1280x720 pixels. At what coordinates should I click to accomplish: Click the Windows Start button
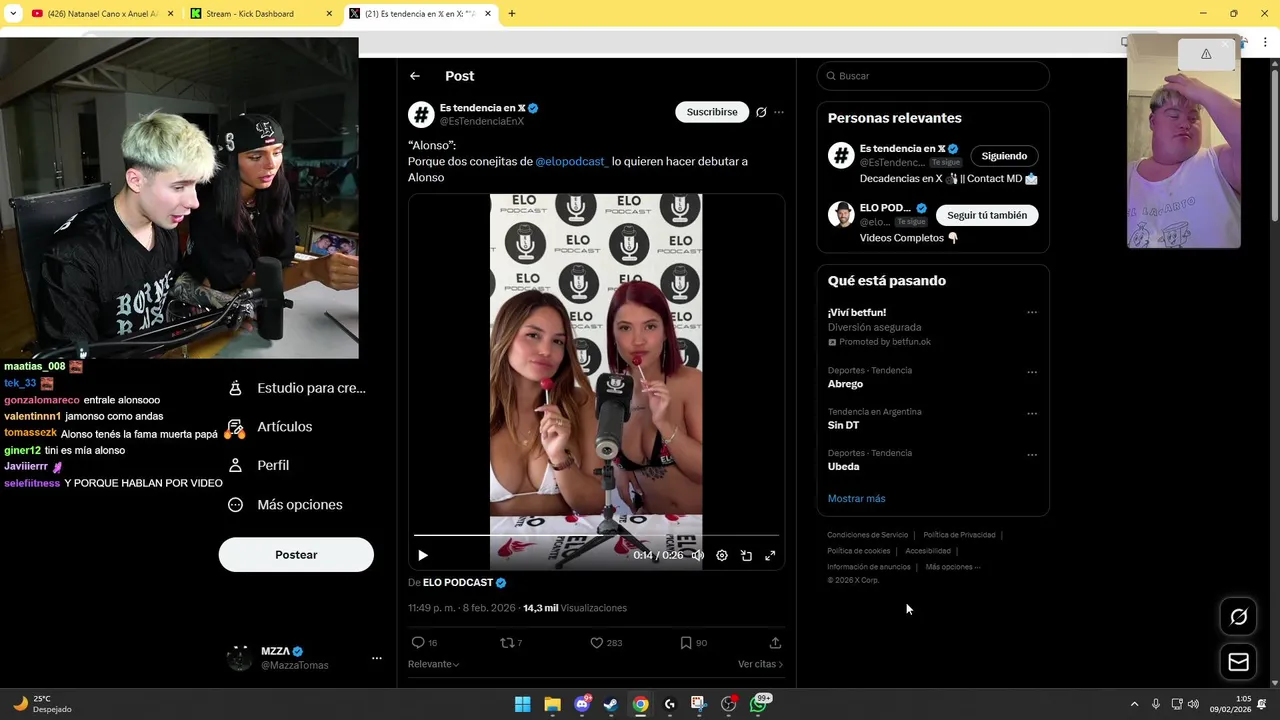click(x=522, y=704)
